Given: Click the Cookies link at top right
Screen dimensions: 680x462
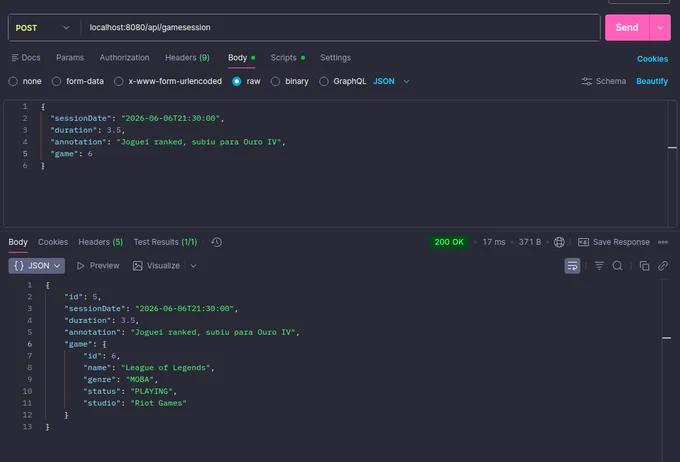Looking at the screenshot, I should click(x=652, y=59).
